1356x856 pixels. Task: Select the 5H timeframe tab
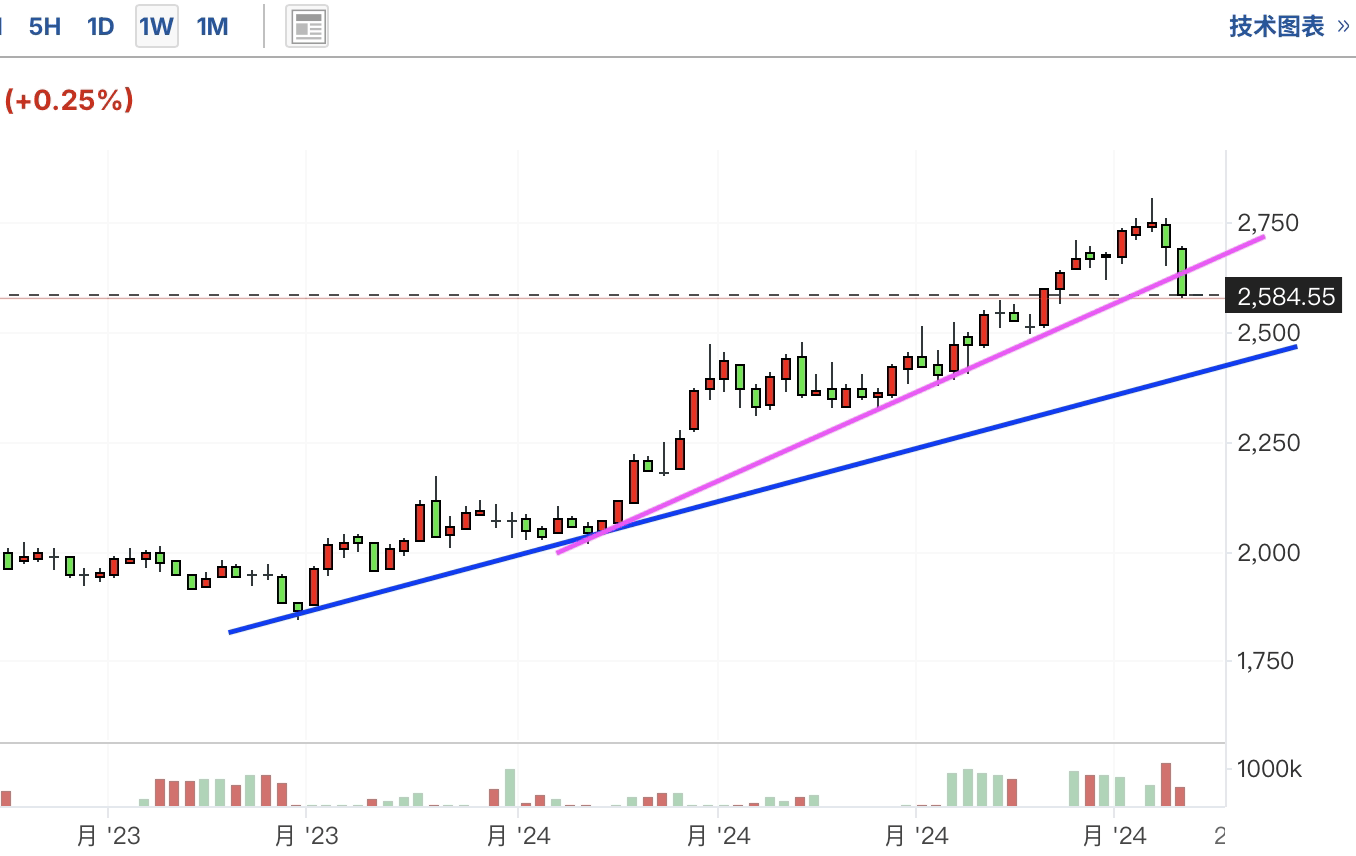click(45, 27)
